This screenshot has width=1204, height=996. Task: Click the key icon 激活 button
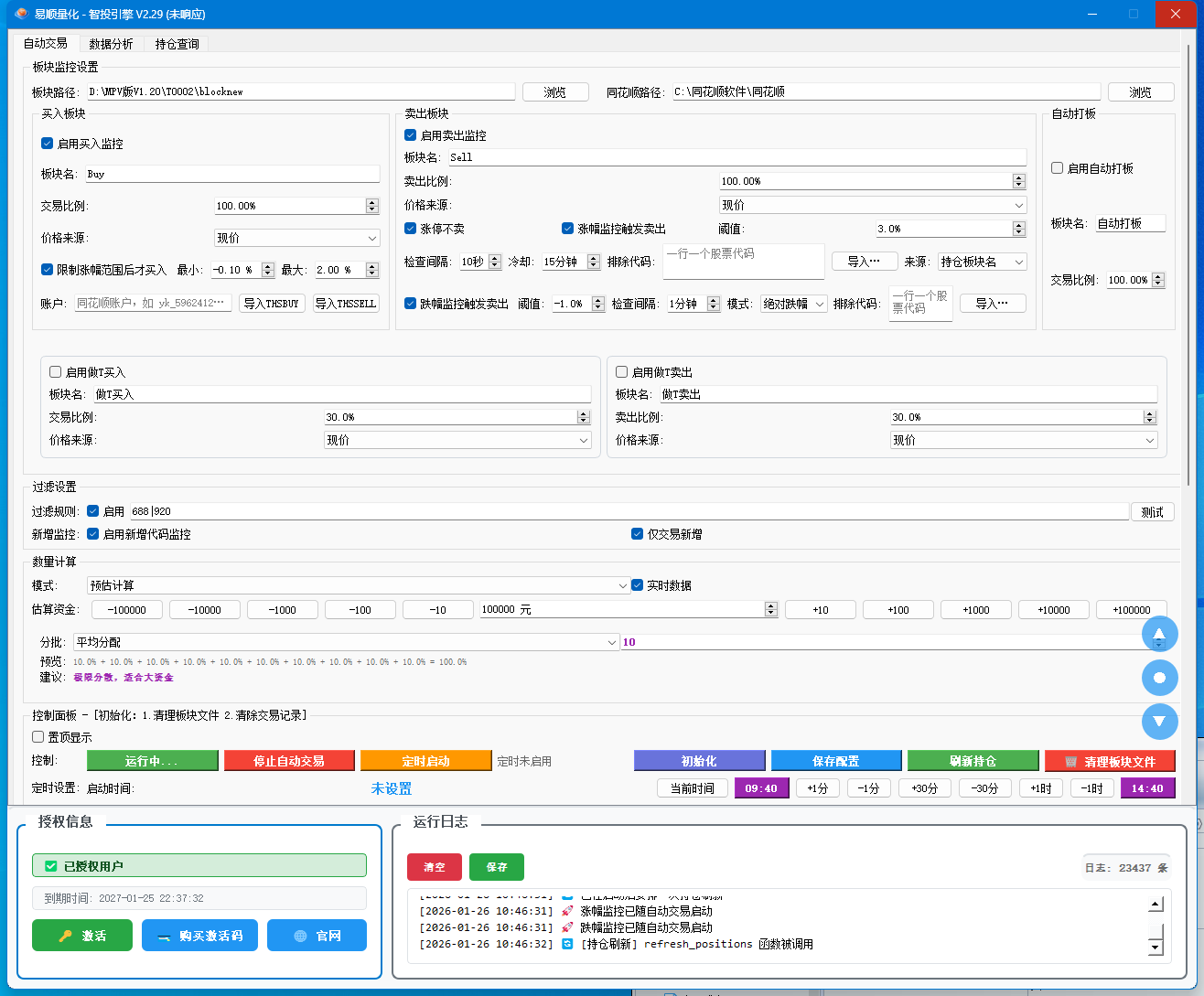tap(82, 936)
